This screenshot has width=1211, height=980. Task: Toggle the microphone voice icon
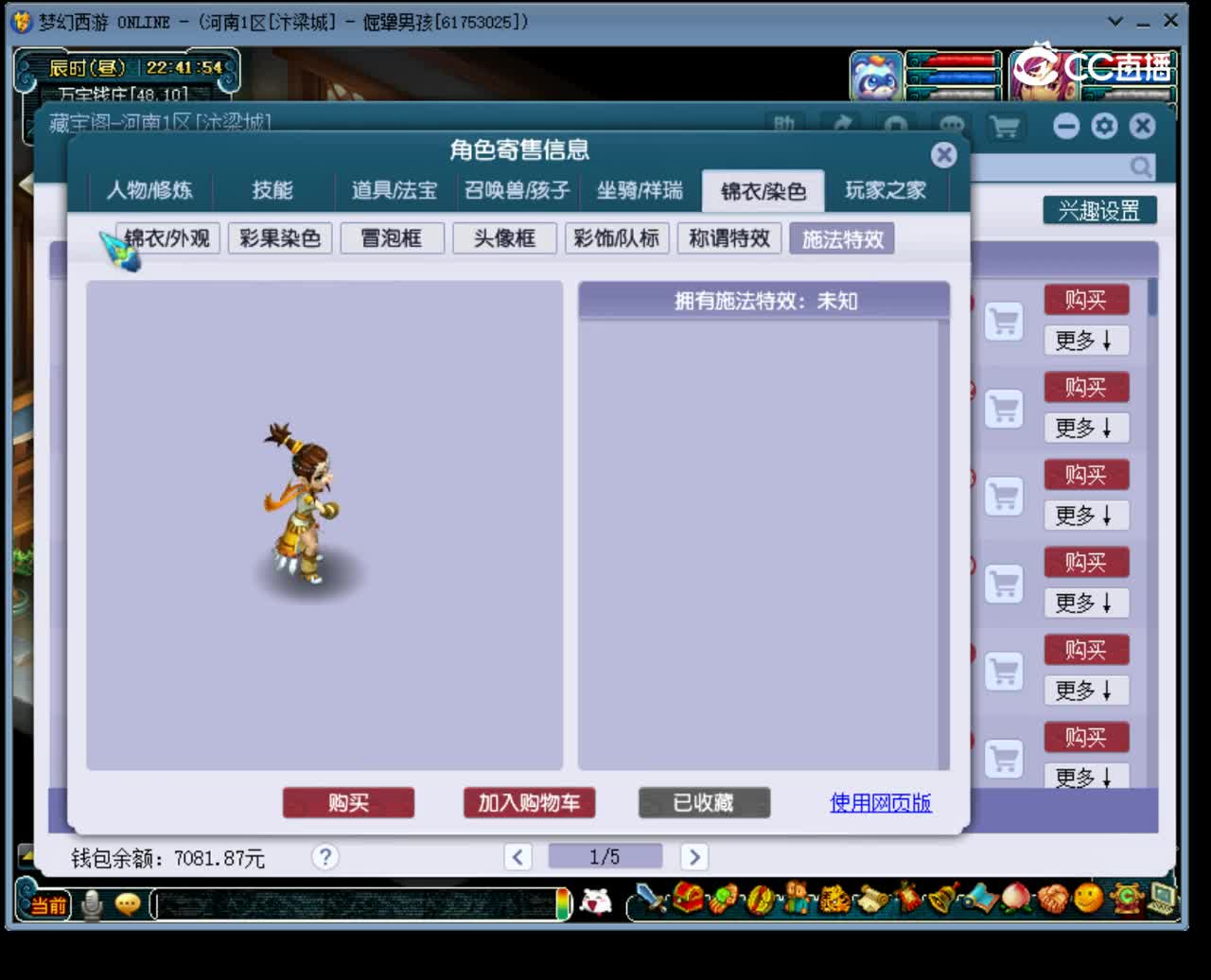tap(92, 905)
